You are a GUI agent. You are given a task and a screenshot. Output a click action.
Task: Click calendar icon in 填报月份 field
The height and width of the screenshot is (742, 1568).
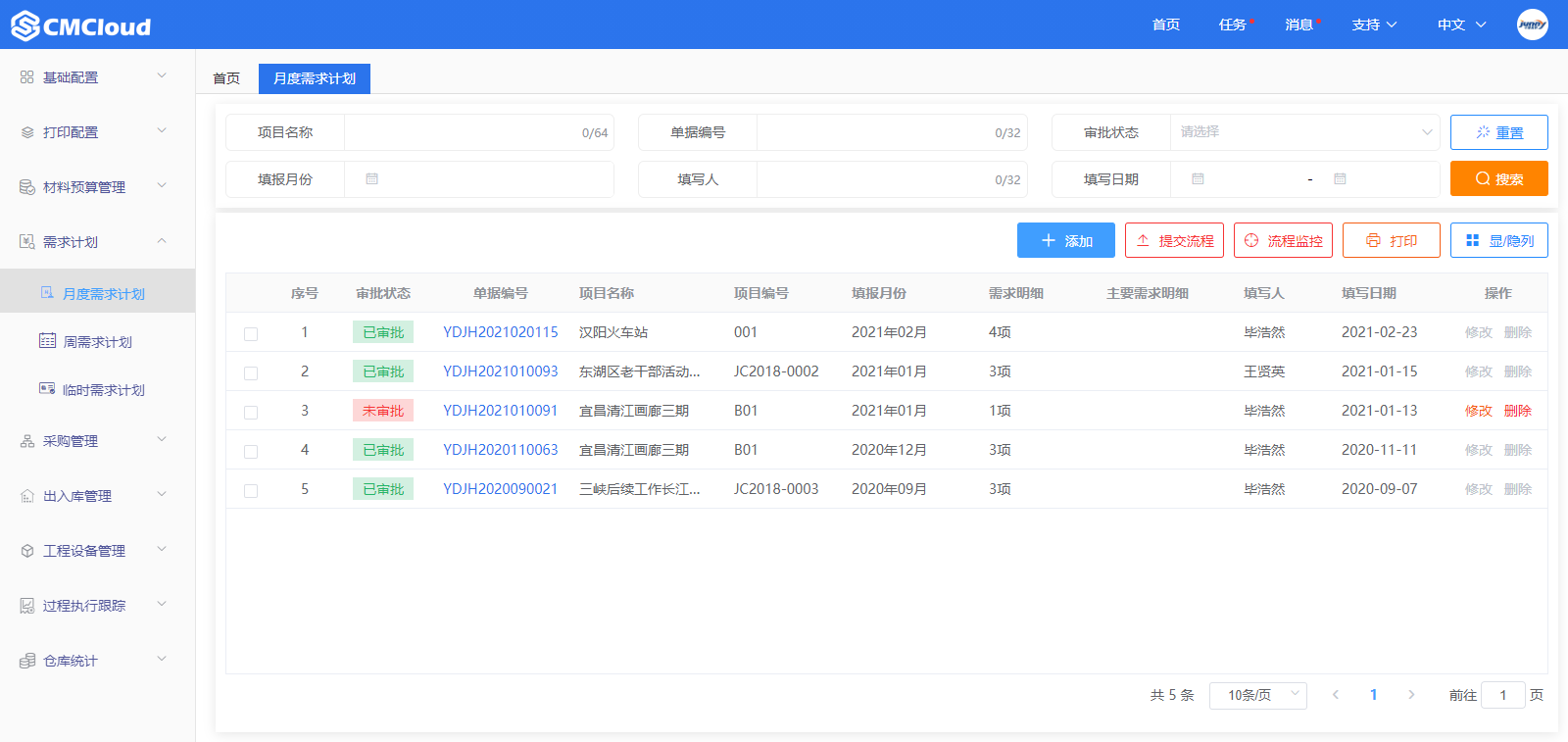pyautogui.click(x=372, y=178)
